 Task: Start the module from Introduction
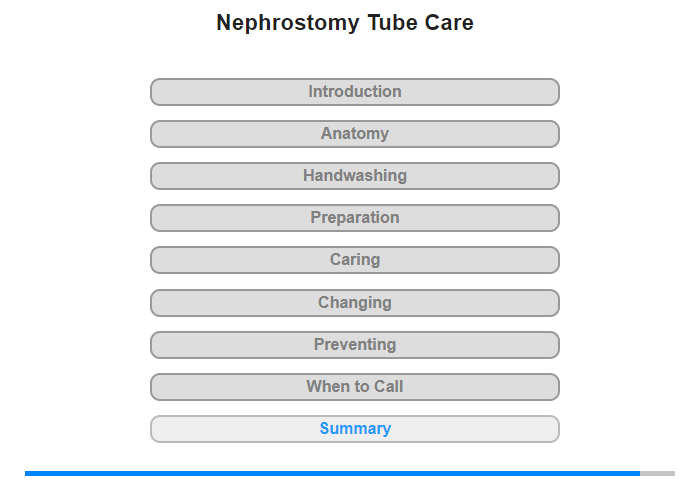coord(354,92)
